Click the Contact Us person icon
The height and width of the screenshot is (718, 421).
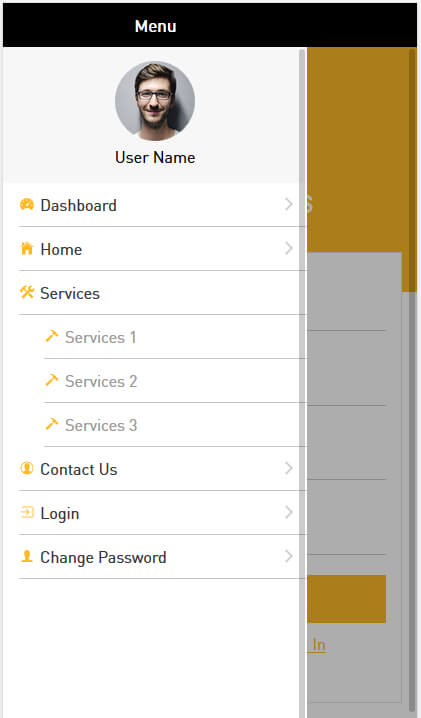[x=27, y=468]
